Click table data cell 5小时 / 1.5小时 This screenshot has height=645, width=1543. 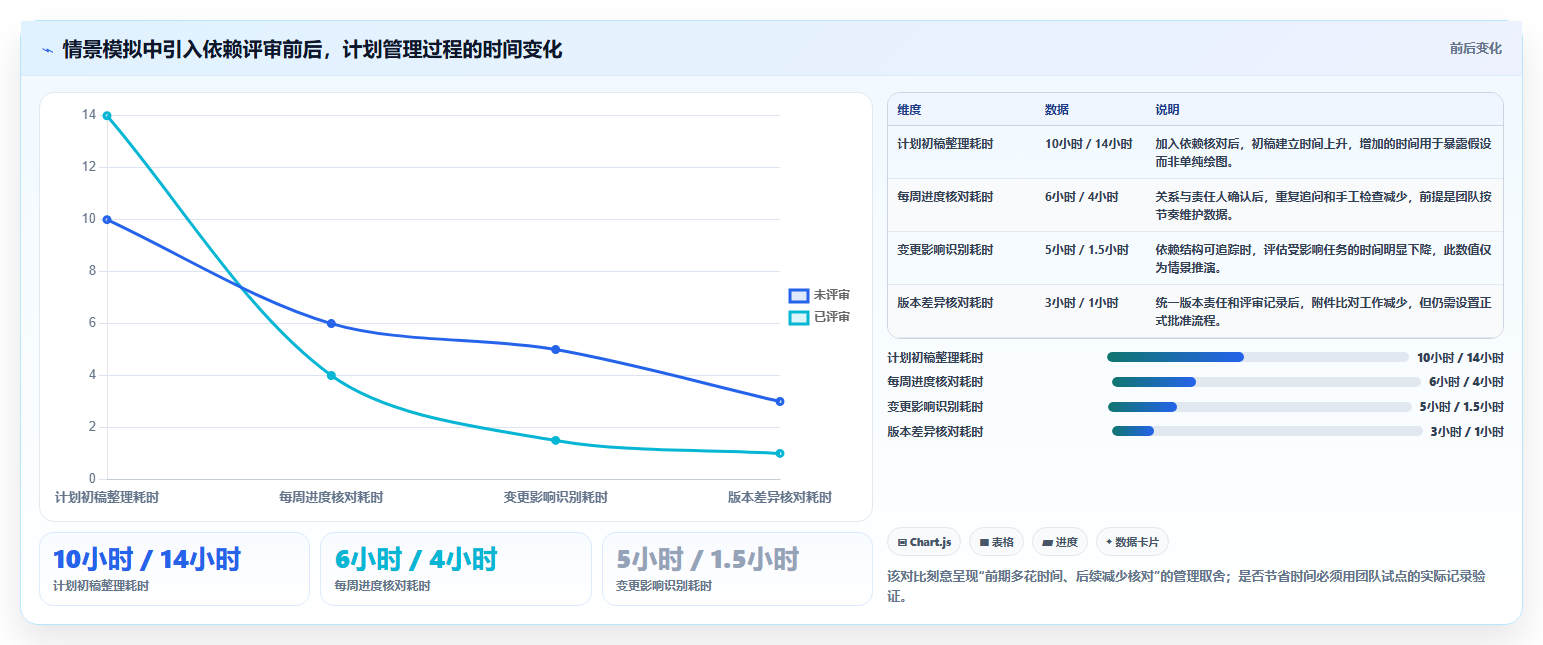click(1087, 250)
